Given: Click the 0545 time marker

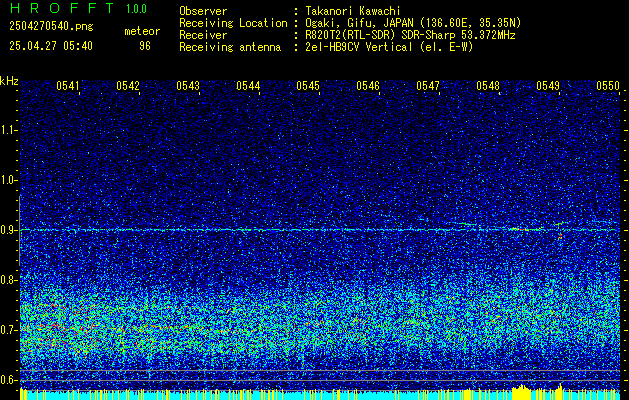Looking at the screenshot, I should (308, 85).
